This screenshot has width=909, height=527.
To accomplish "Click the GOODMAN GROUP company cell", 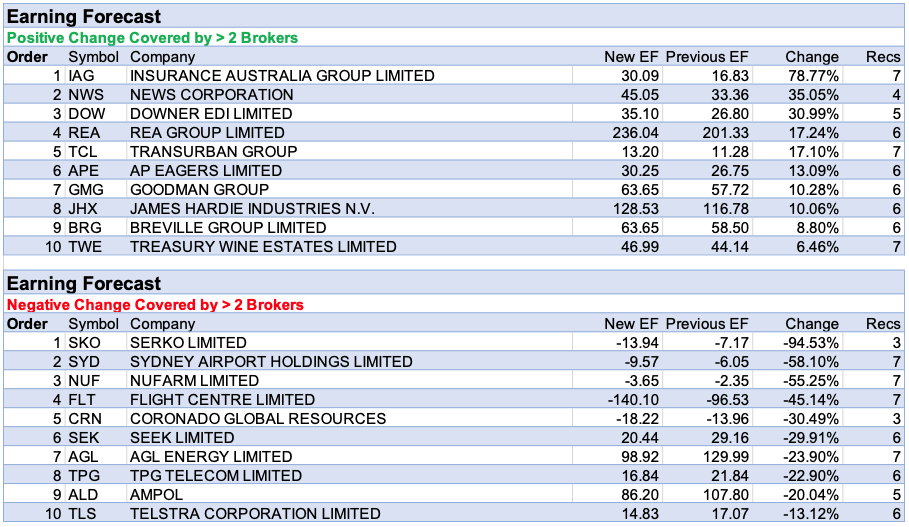I will point(199,190).
